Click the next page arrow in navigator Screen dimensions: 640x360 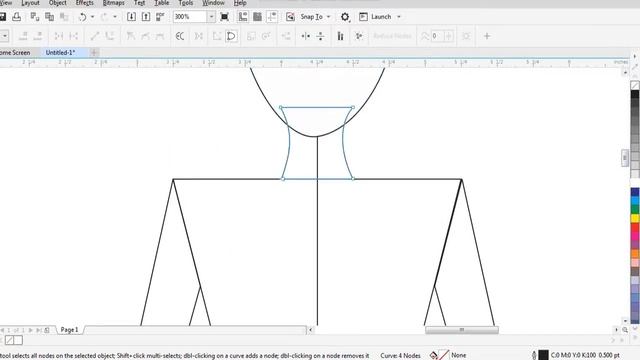pos(31,330)
